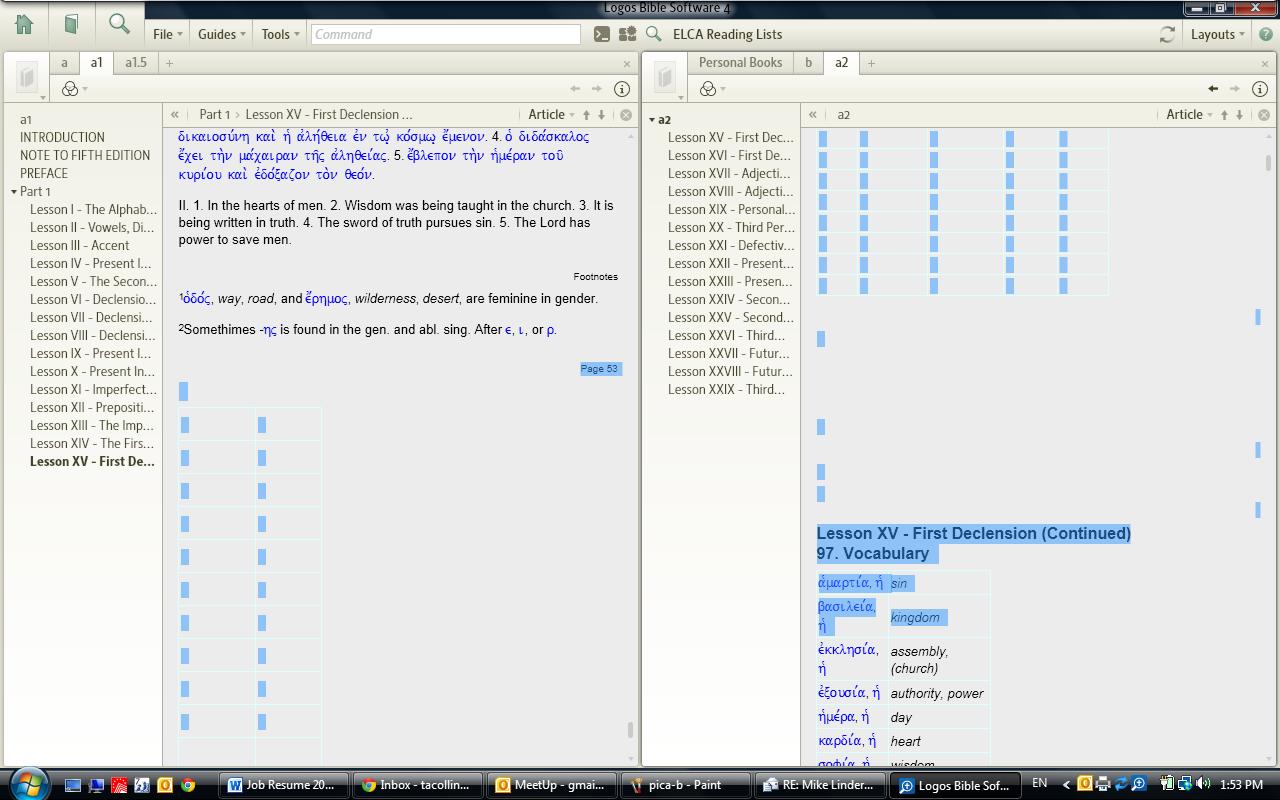Add a new tab in right panel
The width and height of the screenshot is (1280, 800).
point(871,63)
